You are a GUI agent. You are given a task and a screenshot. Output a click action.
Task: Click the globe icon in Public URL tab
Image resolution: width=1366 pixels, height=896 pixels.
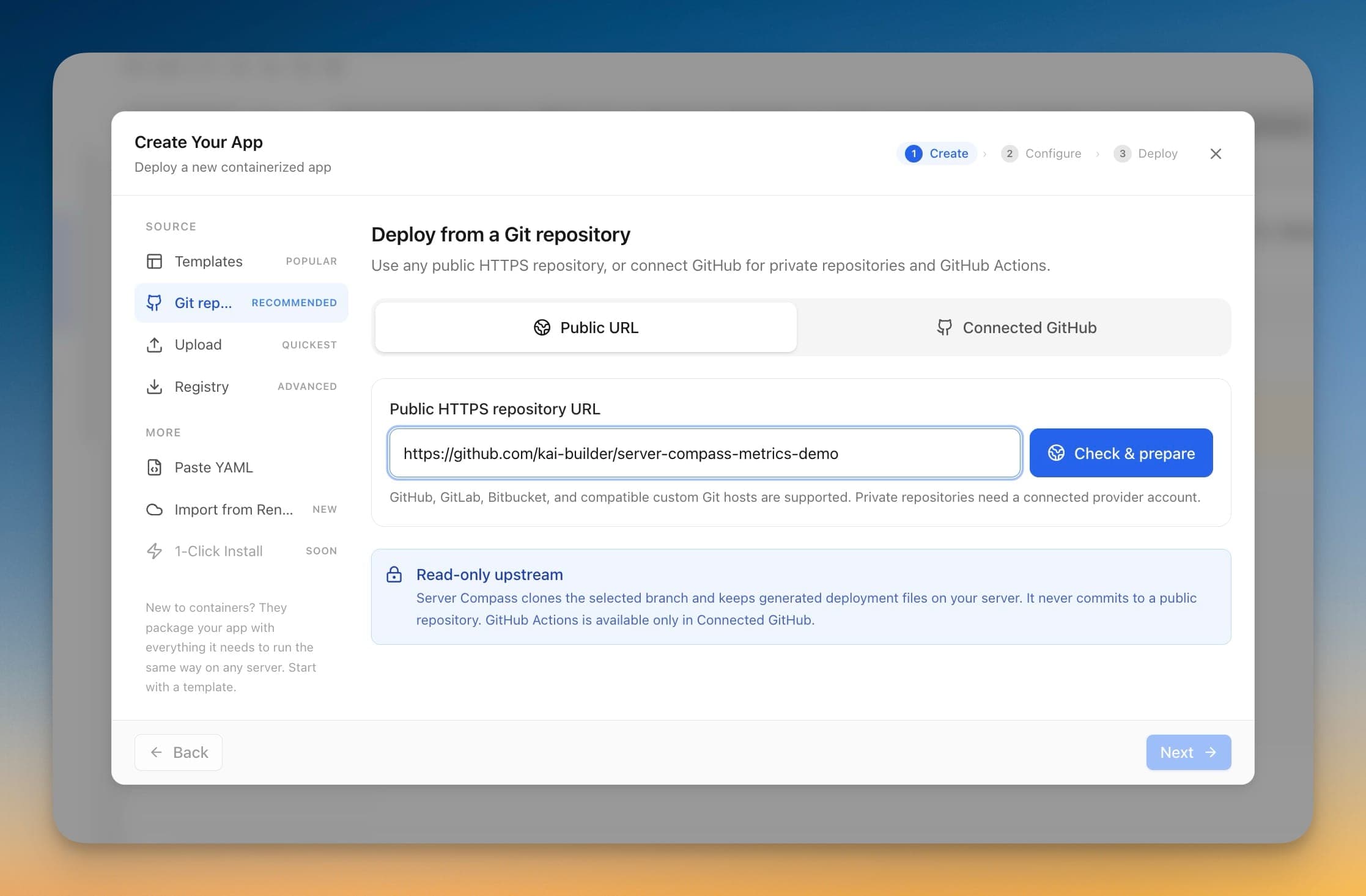click(542, 328)
